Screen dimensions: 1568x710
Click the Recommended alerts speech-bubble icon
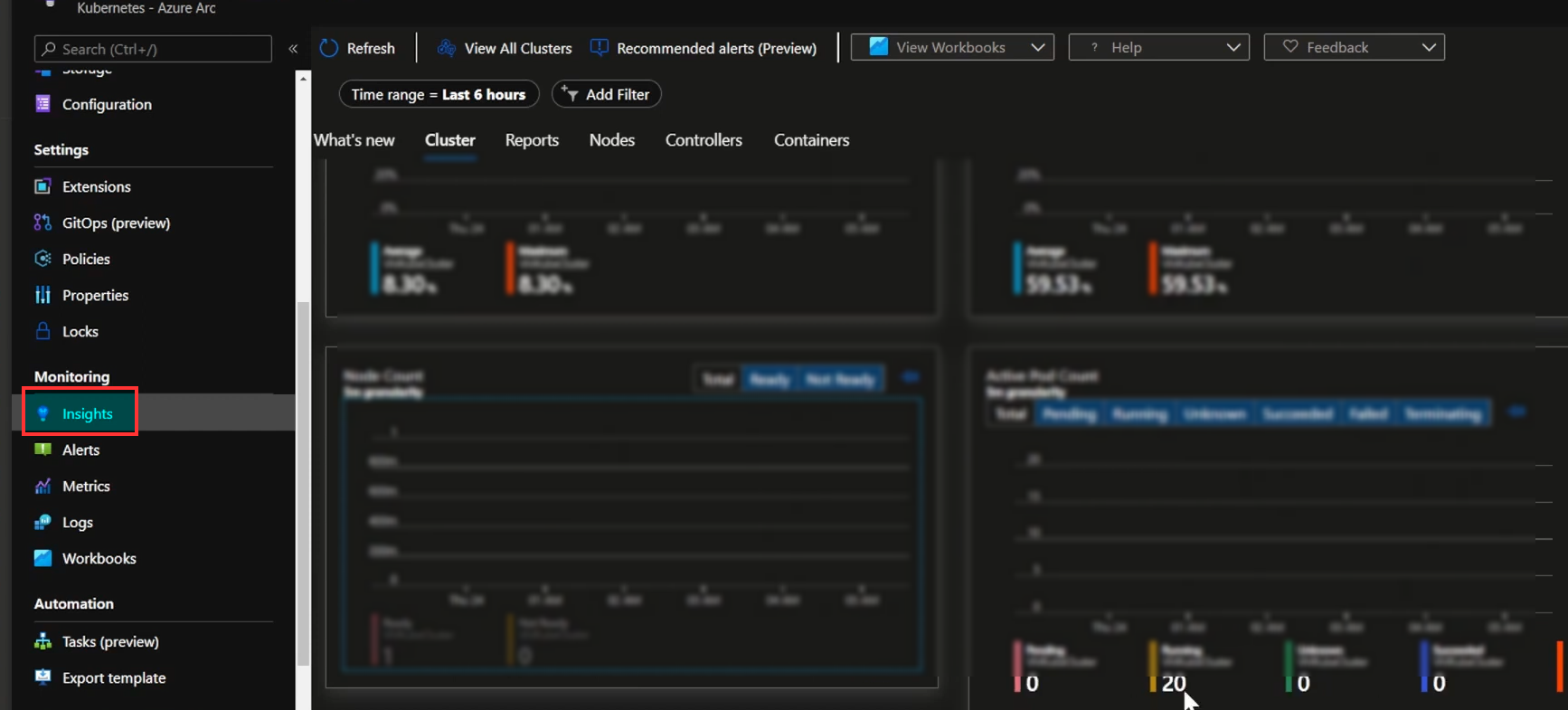click(600, 48)
